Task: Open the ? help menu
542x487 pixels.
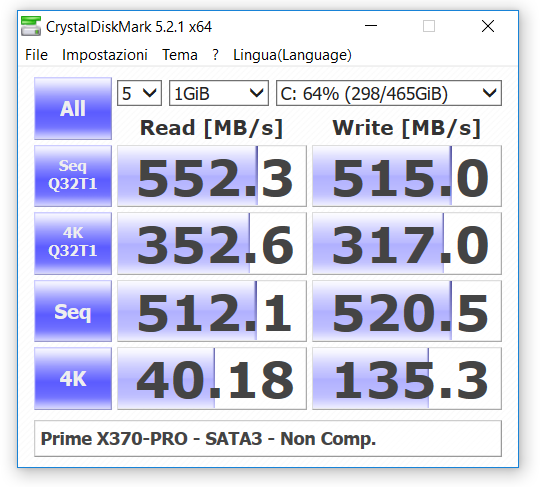Action: [x=215, y=55]
